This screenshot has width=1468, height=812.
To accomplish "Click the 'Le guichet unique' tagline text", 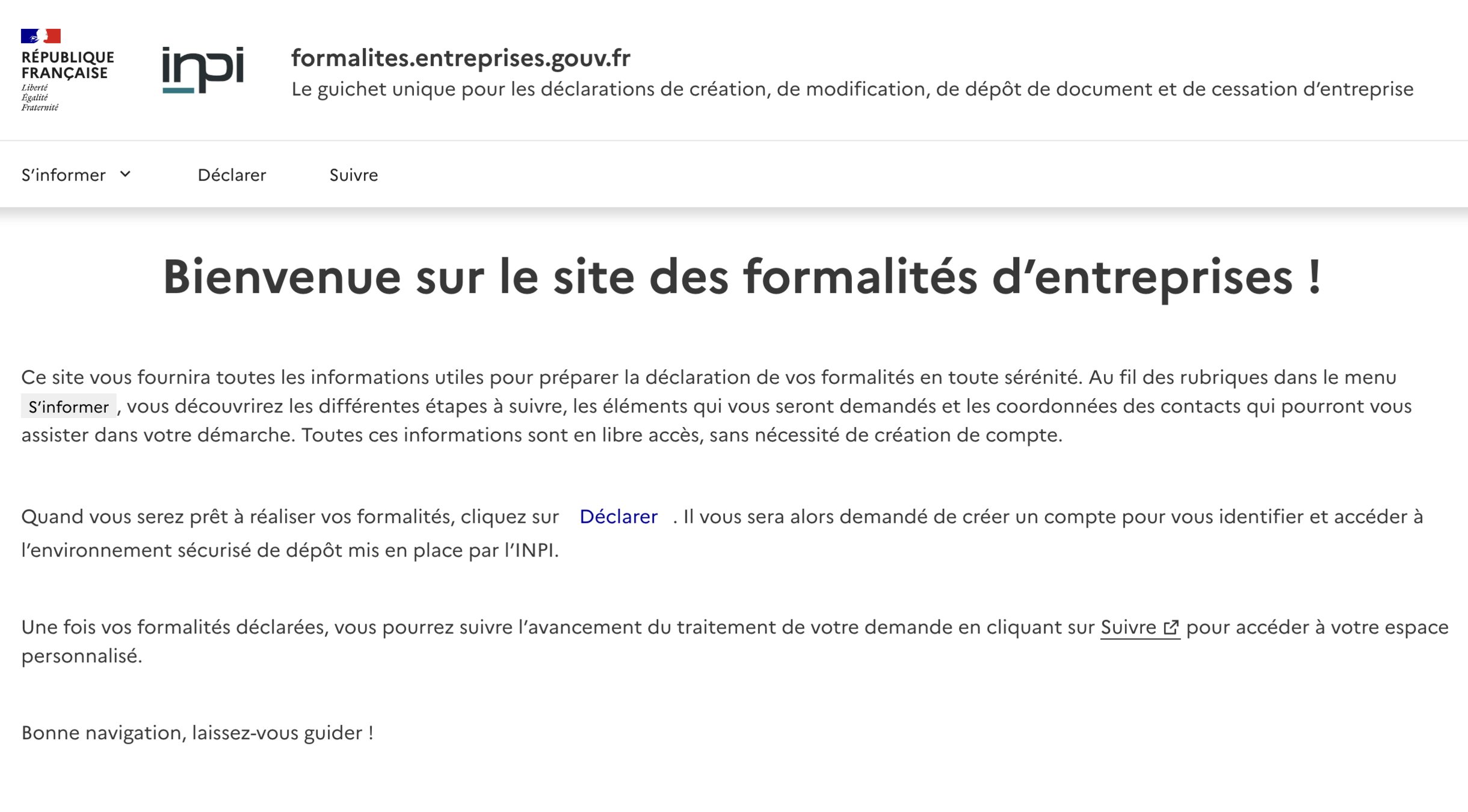I will 852,89.
